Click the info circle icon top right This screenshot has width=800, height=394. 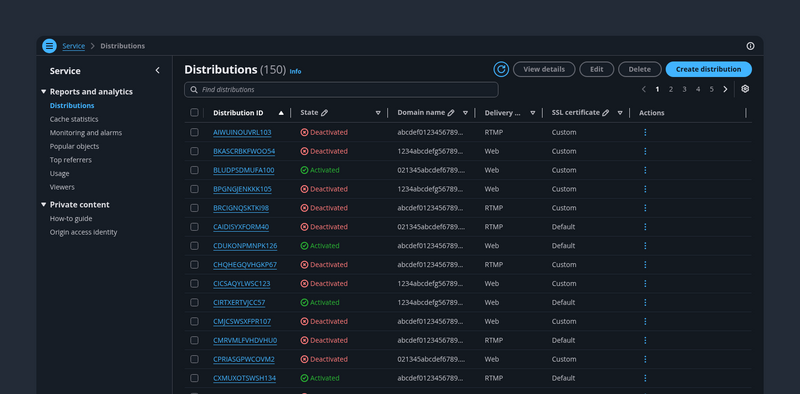click(x=750, y=46)
